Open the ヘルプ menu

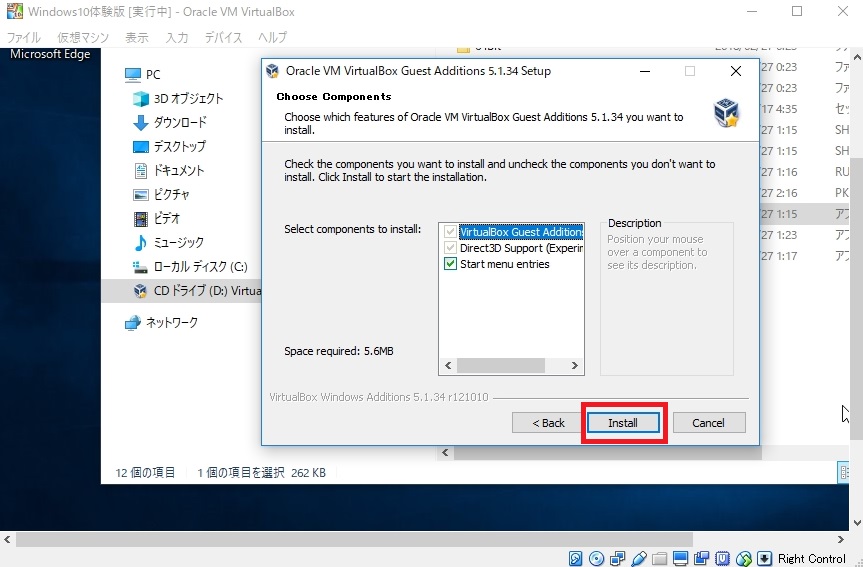click(272, 37)
